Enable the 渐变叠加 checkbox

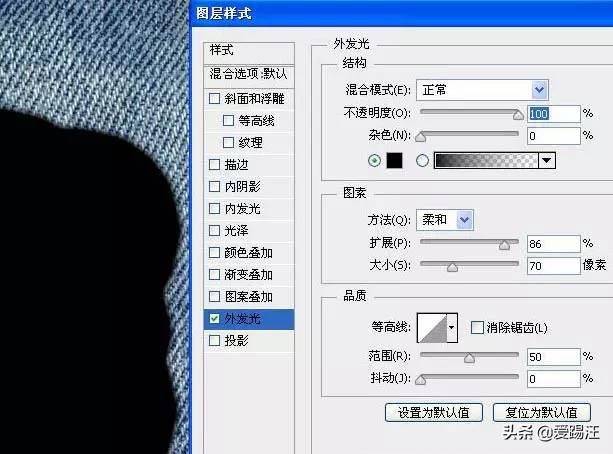tap(214, 275)
